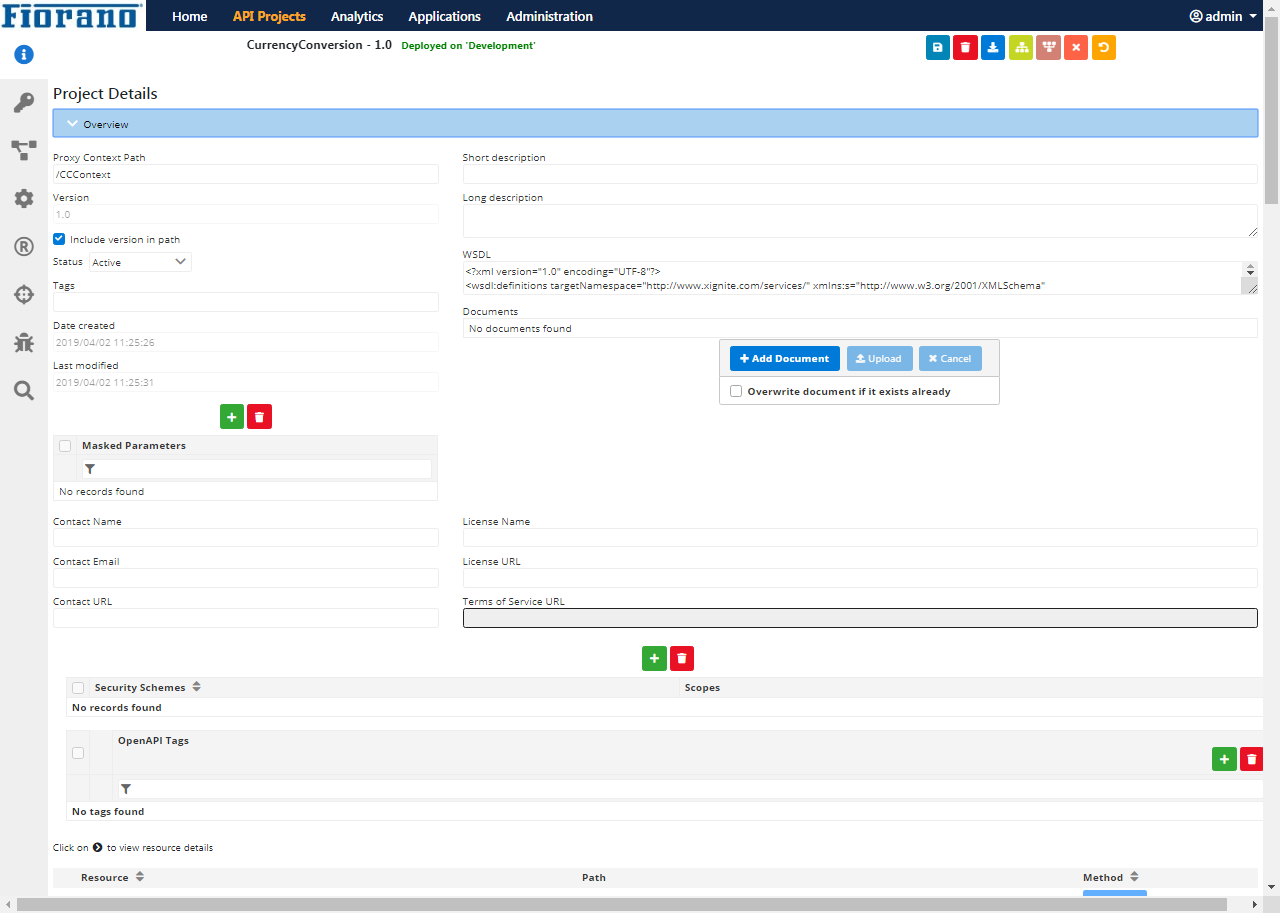Click the green plus above Security Schemes
The height and width of the screenshot is (913, 1280).
(x=654, y=658)
